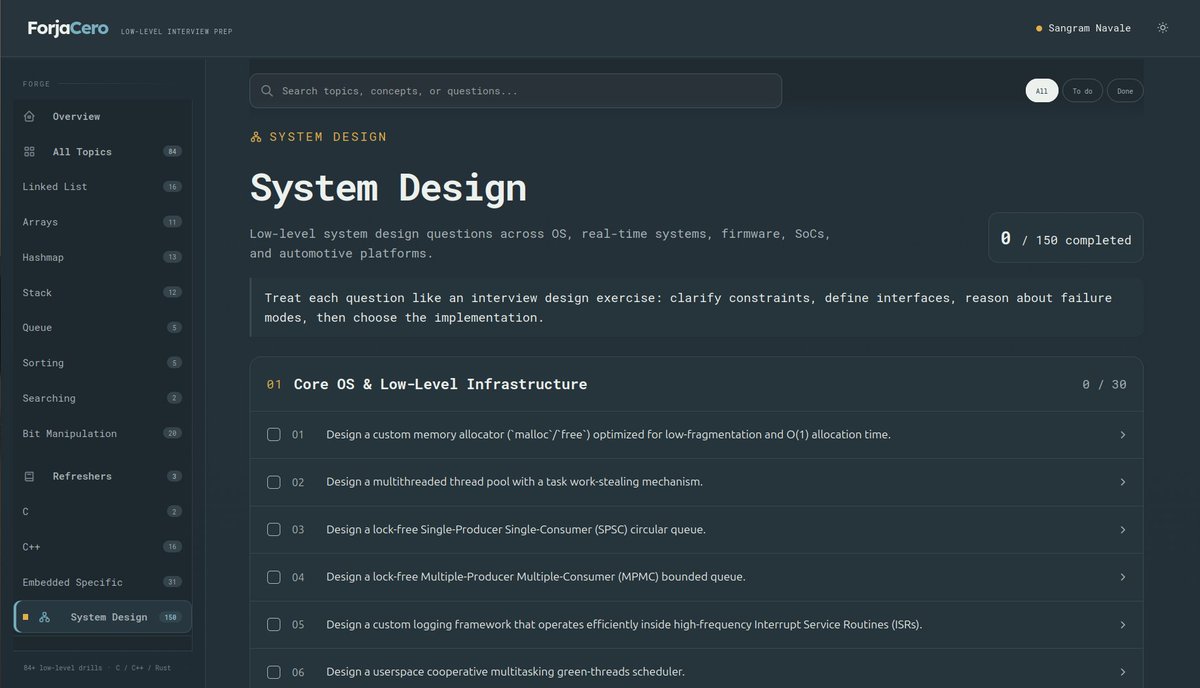Click the System Design sidebar icon
Screen dimensions: 1200x688
coord(44,617)
